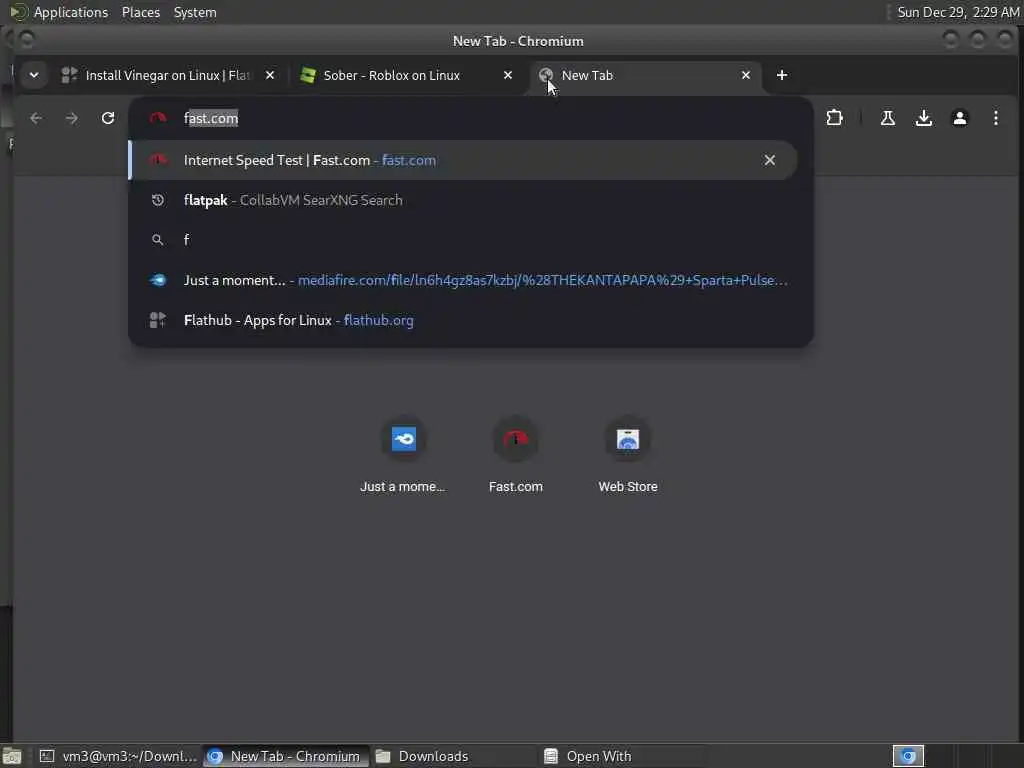Switch to New Tab - Chromium taskbar entry
Viewport: 1024px width, 768px height.
click(285, 756)
